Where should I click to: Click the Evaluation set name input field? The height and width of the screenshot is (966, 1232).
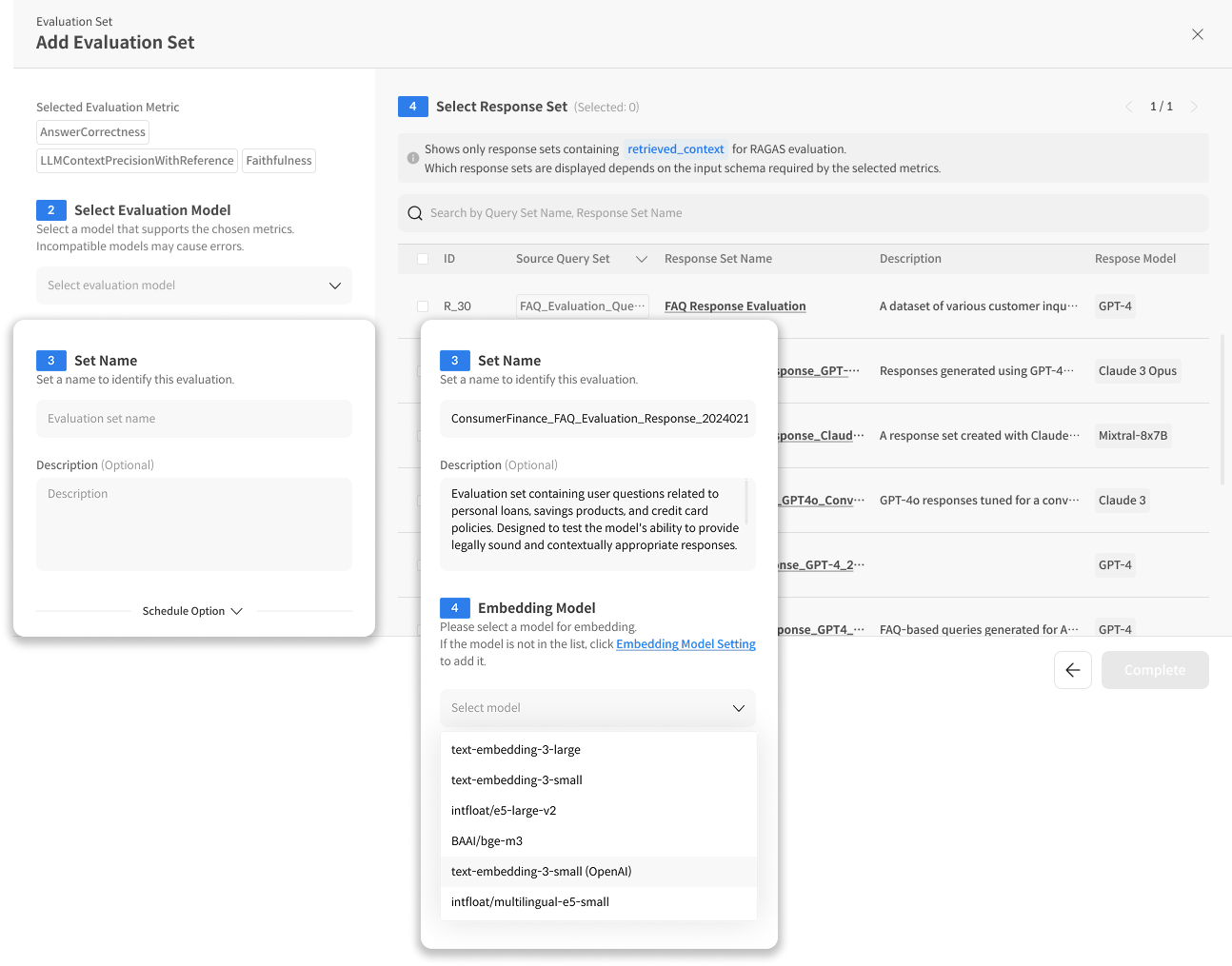coord(194,419)
